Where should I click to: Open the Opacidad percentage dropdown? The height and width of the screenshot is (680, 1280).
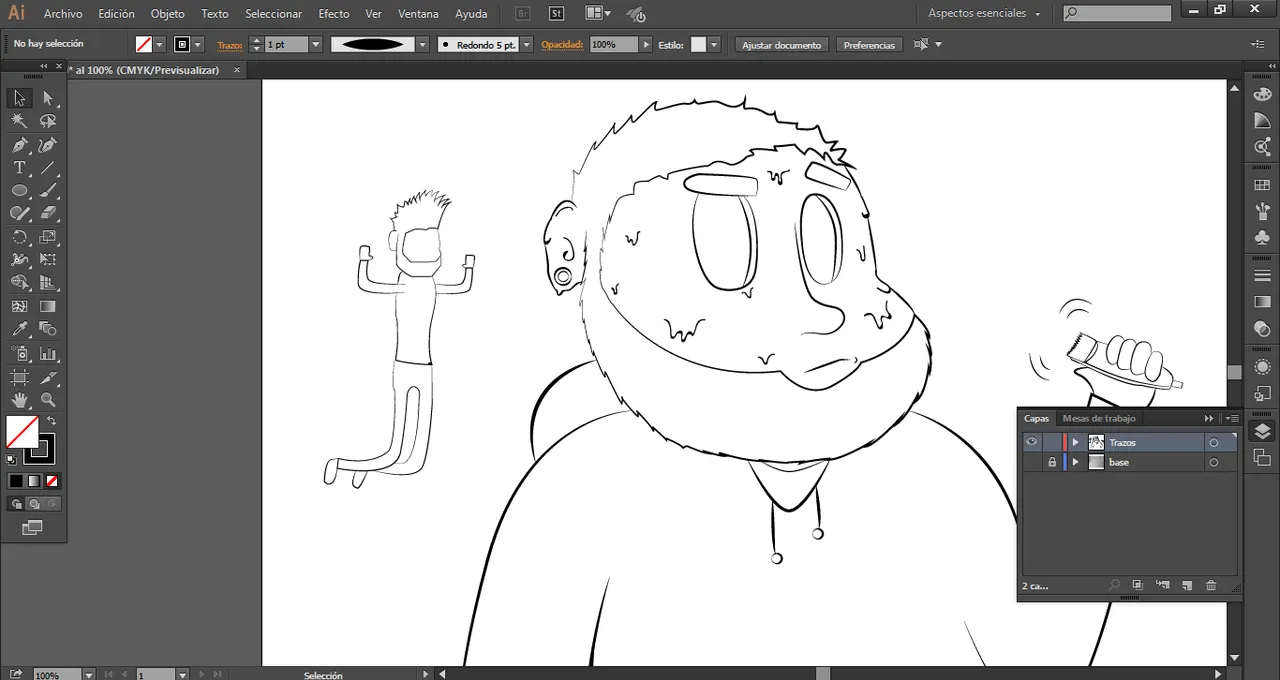click(646, 45)
